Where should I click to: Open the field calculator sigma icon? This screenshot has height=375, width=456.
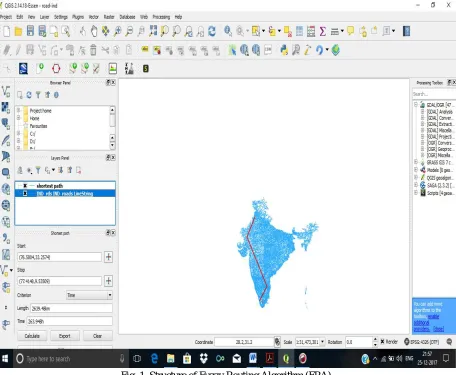(x=323, y=31)
